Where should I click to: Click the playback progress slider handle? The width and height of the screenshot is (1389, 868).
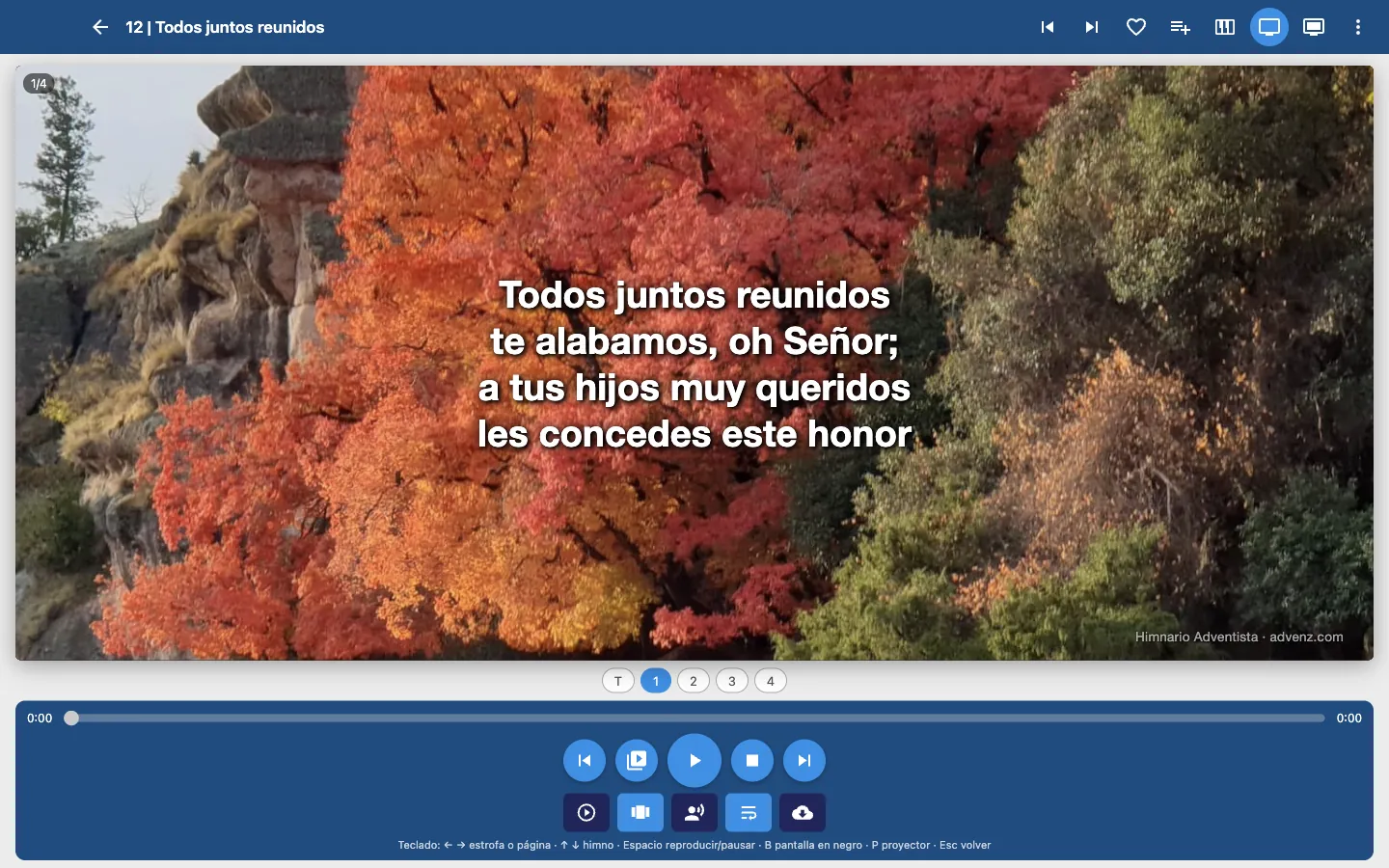[71, 718]
